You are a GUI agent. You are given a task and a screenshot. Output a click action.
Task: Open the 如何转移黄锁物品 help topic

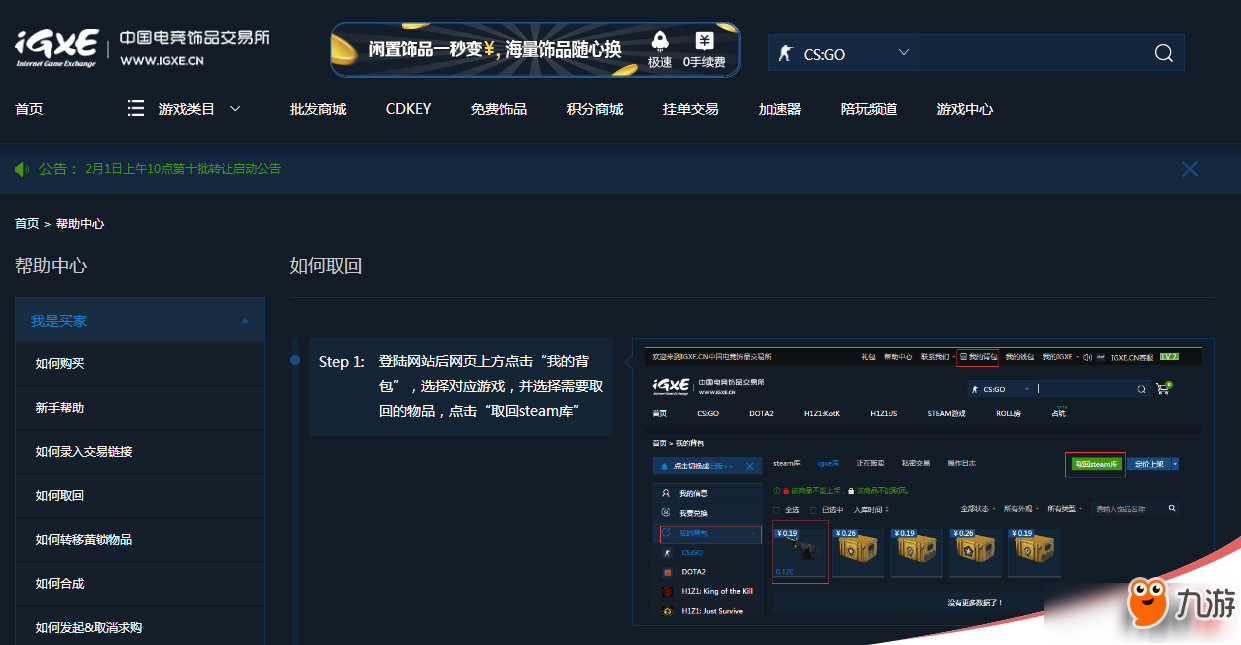pos(140,540)
